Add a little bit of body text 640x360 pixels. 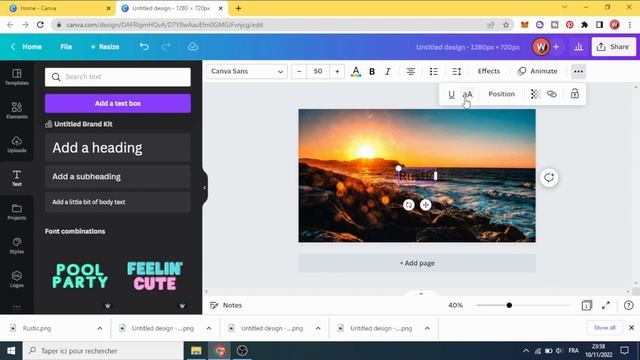point(118,202)
